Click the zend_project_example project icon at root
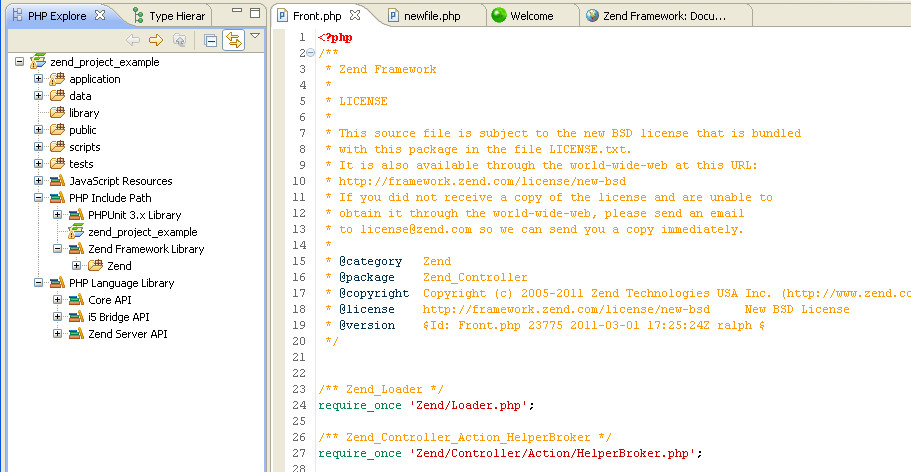 (x=38, y=61)
